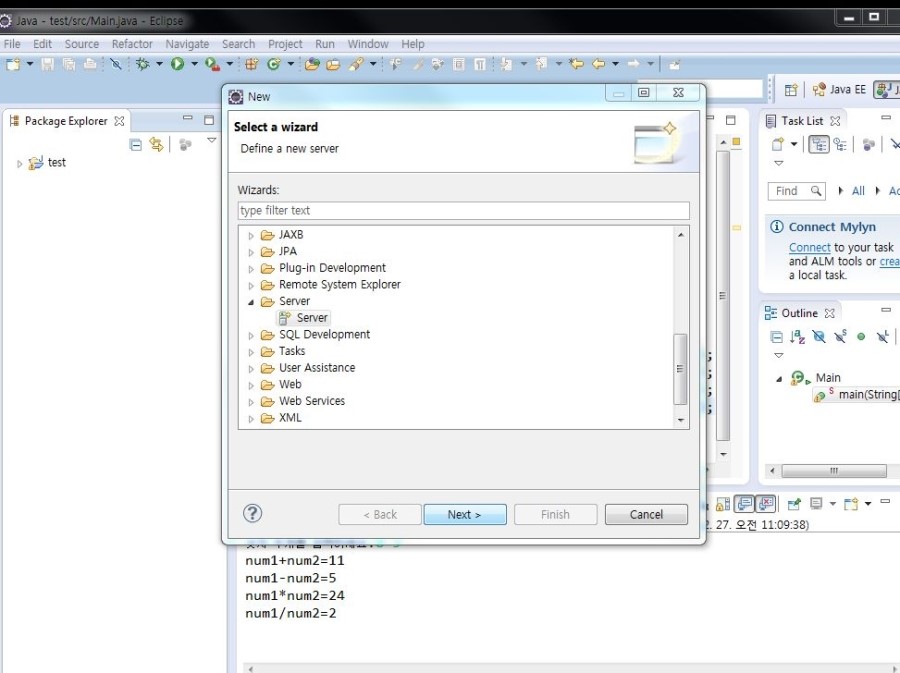
Task: Expand Plug-in Development folder
Action: [251, 269]
